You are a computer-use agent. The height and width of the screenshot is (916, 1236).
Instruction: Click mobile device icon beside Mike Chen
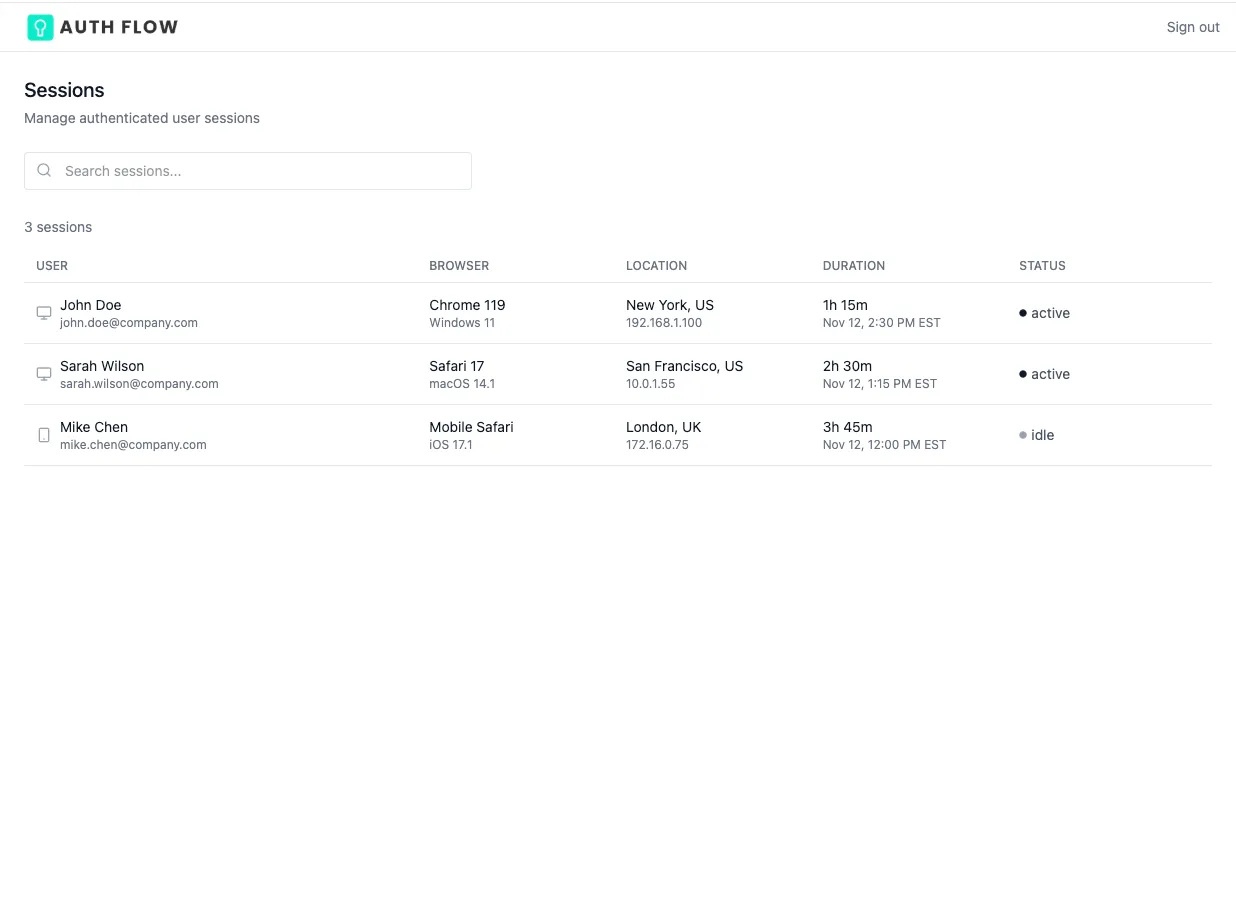coord(44,435)
